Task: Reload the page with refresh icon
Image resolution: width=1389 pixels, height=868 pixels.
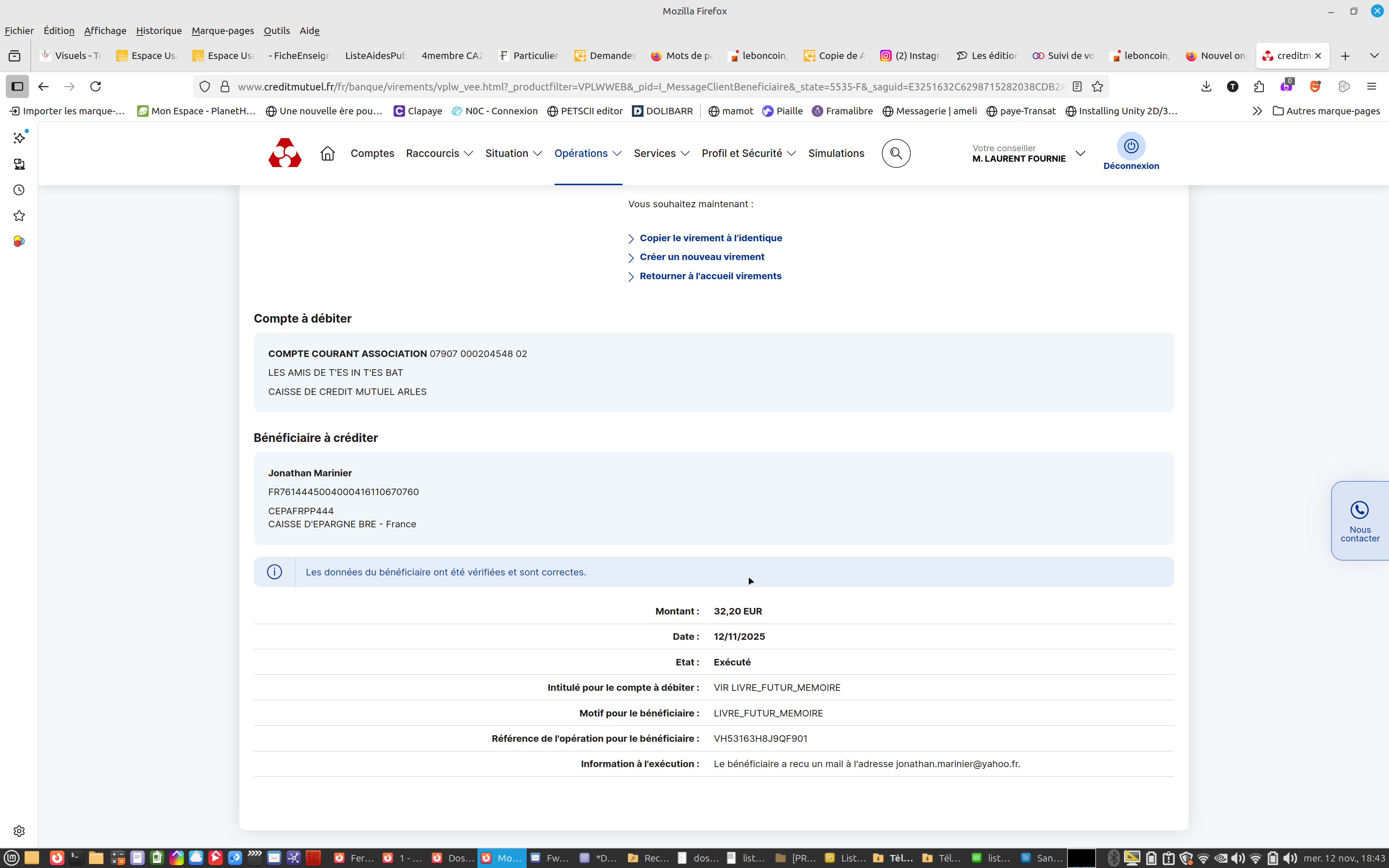Action: pos(96,87)
